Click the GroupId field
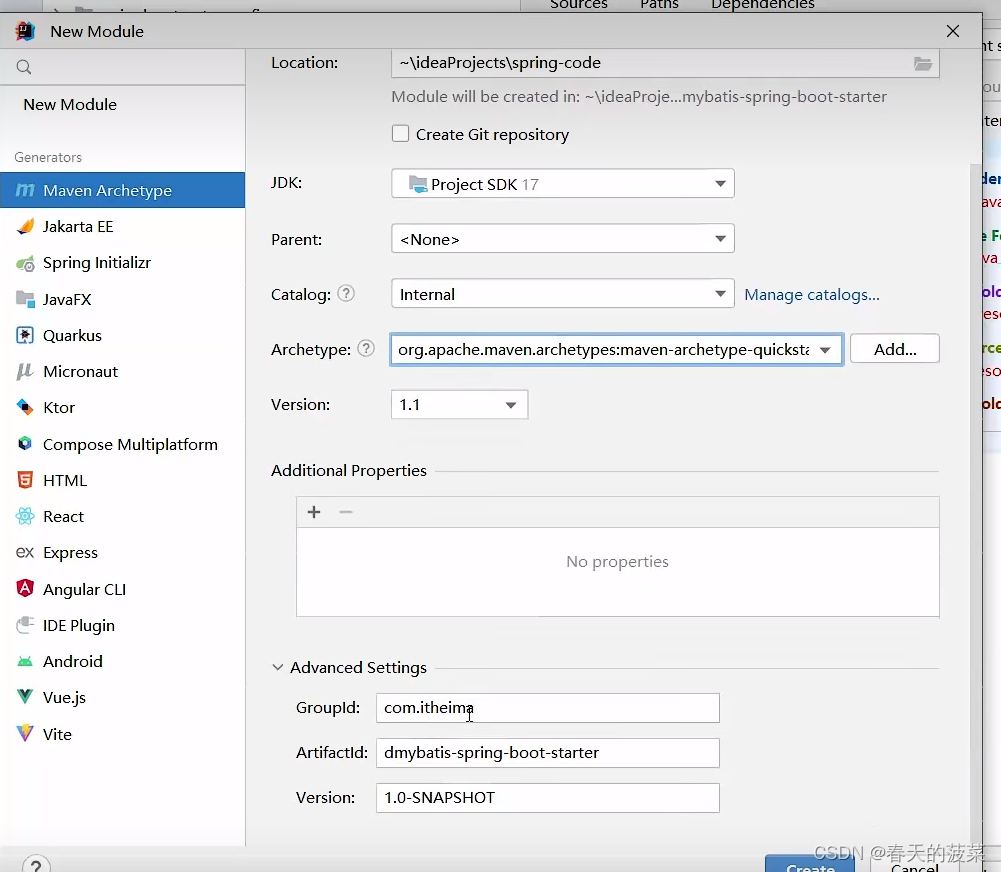 point(547,708)
